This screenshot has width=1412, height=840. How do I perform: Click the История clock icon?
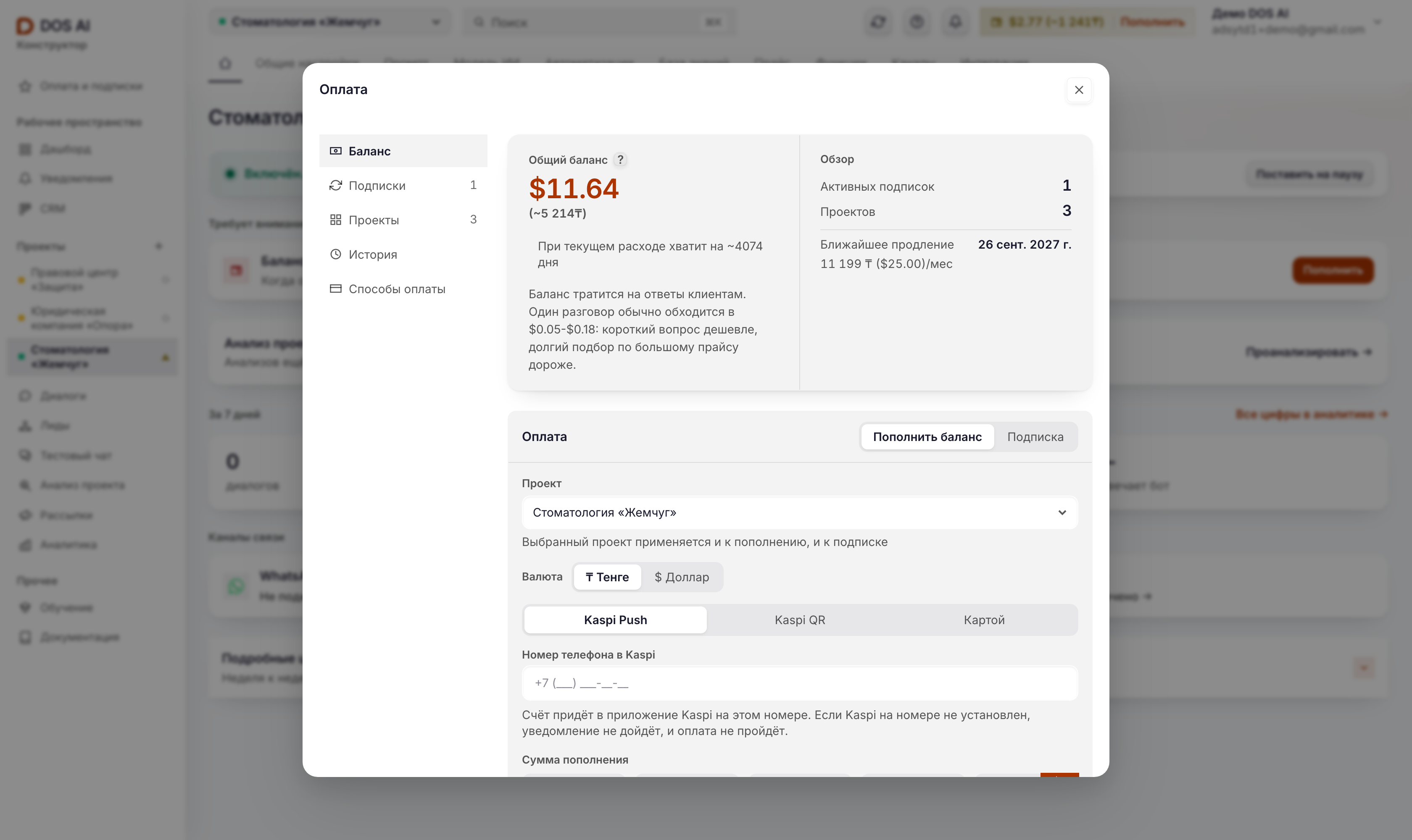pos(335,254)
